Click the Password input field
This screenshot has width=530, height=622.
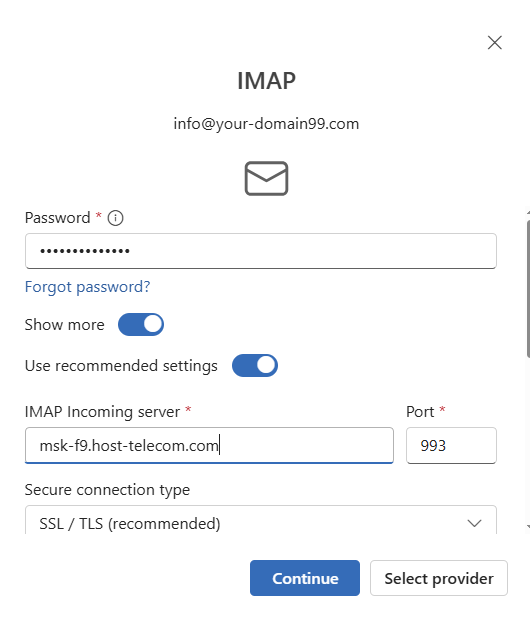click(261, 251)
